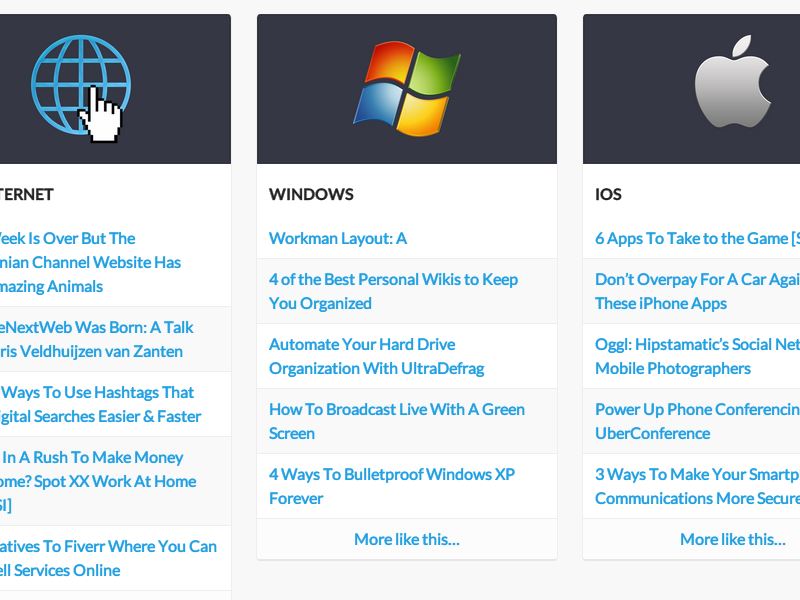Open the Windows category heading
This screenshot has height=600, width=800.
(x=311, y=194)
